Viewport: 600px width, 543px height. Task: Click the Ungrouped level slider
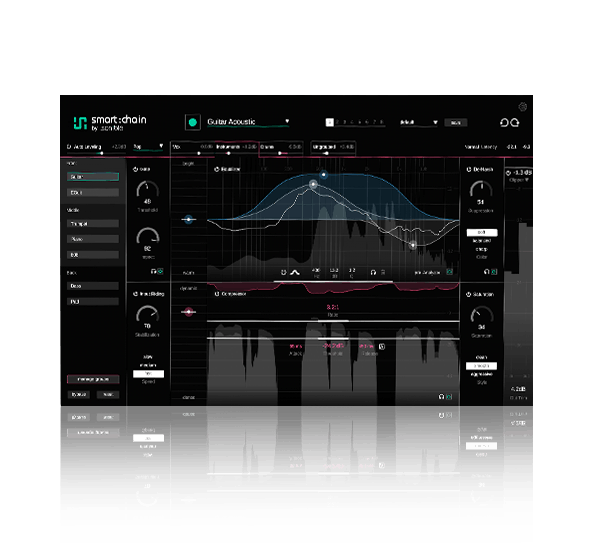[x=326, y=153]
